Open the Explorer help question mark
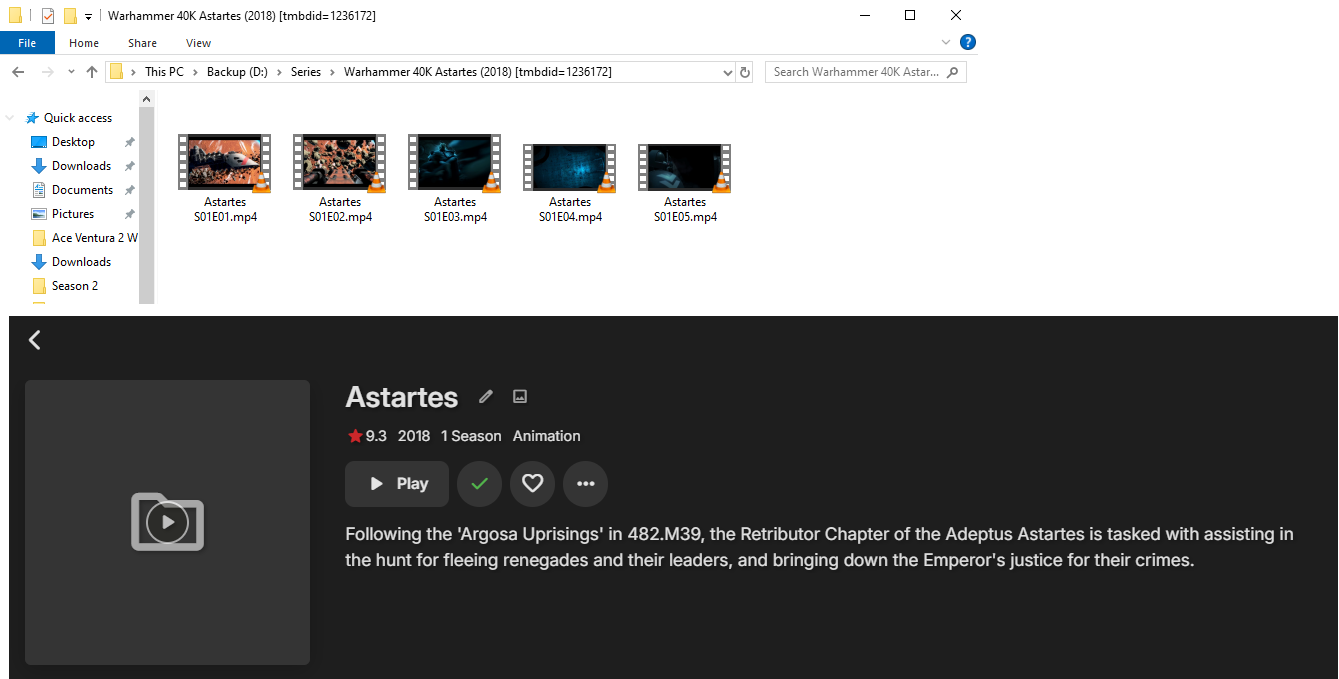 pyautogui.click(x=967, y=42)
